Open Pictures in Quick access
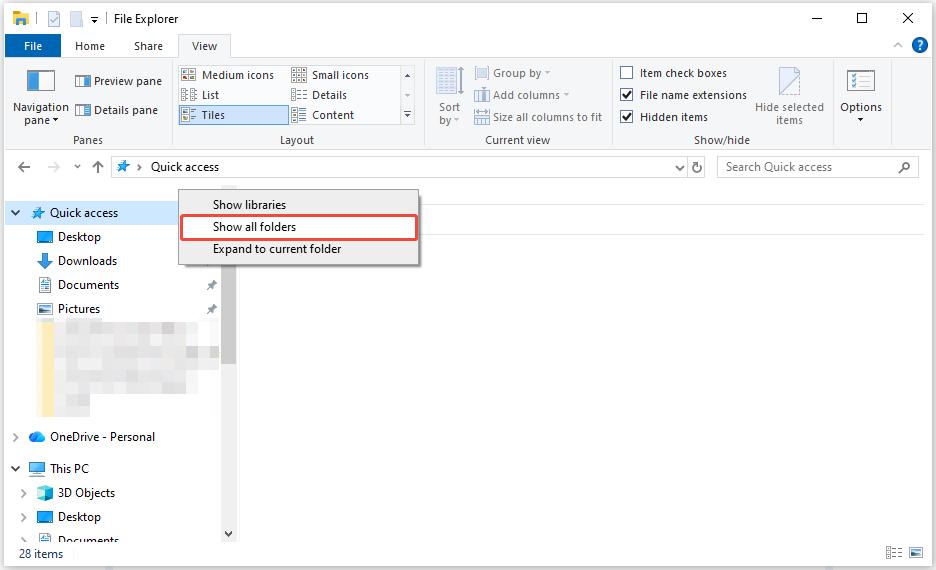The width and height of the screenshot is (936, 570). pyautogui.click(x=79, y=309)
